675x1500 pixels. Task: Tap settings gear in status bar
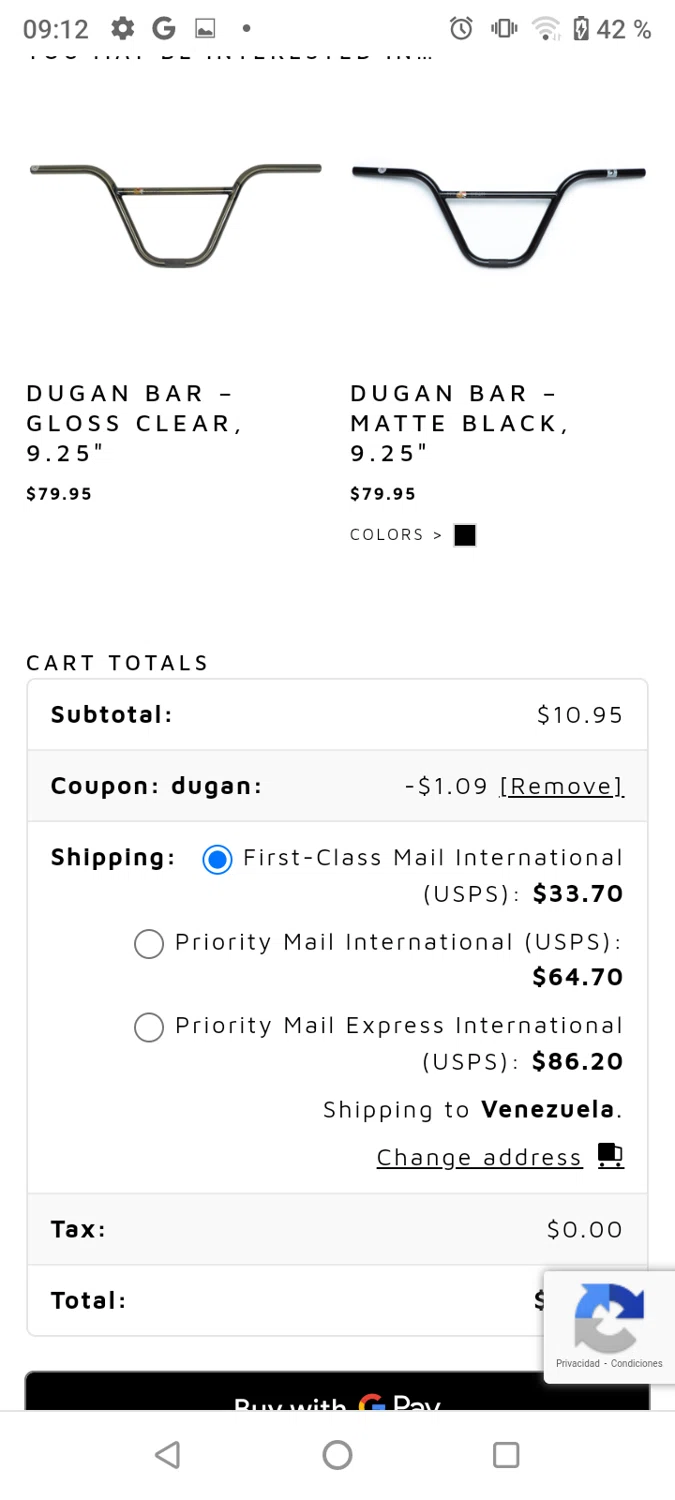122,29
